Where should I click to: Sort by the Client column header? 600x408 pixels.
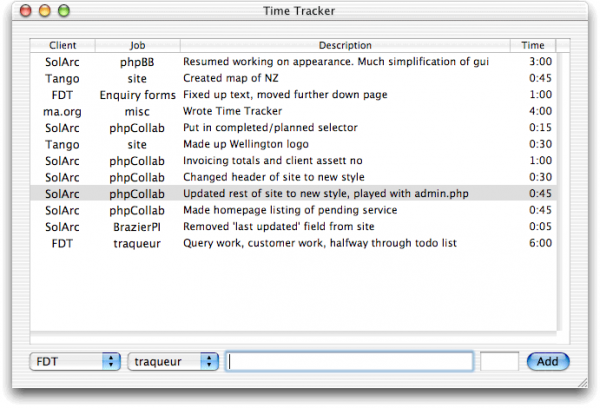tap(62, 45)
